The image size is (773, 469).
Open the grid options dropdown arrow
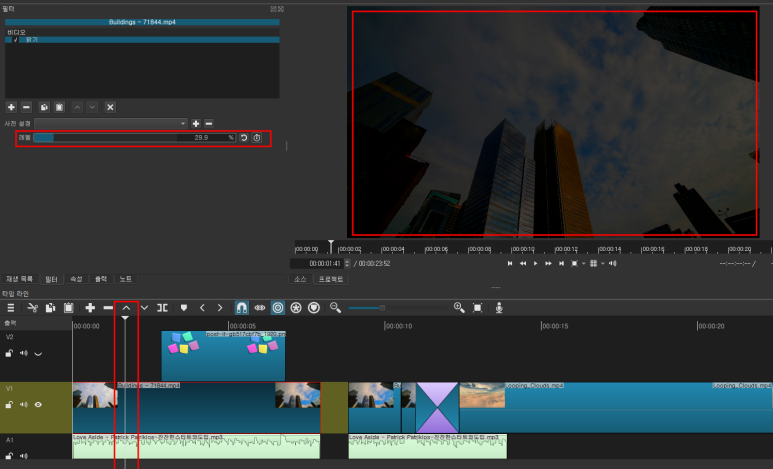point(603,263)
